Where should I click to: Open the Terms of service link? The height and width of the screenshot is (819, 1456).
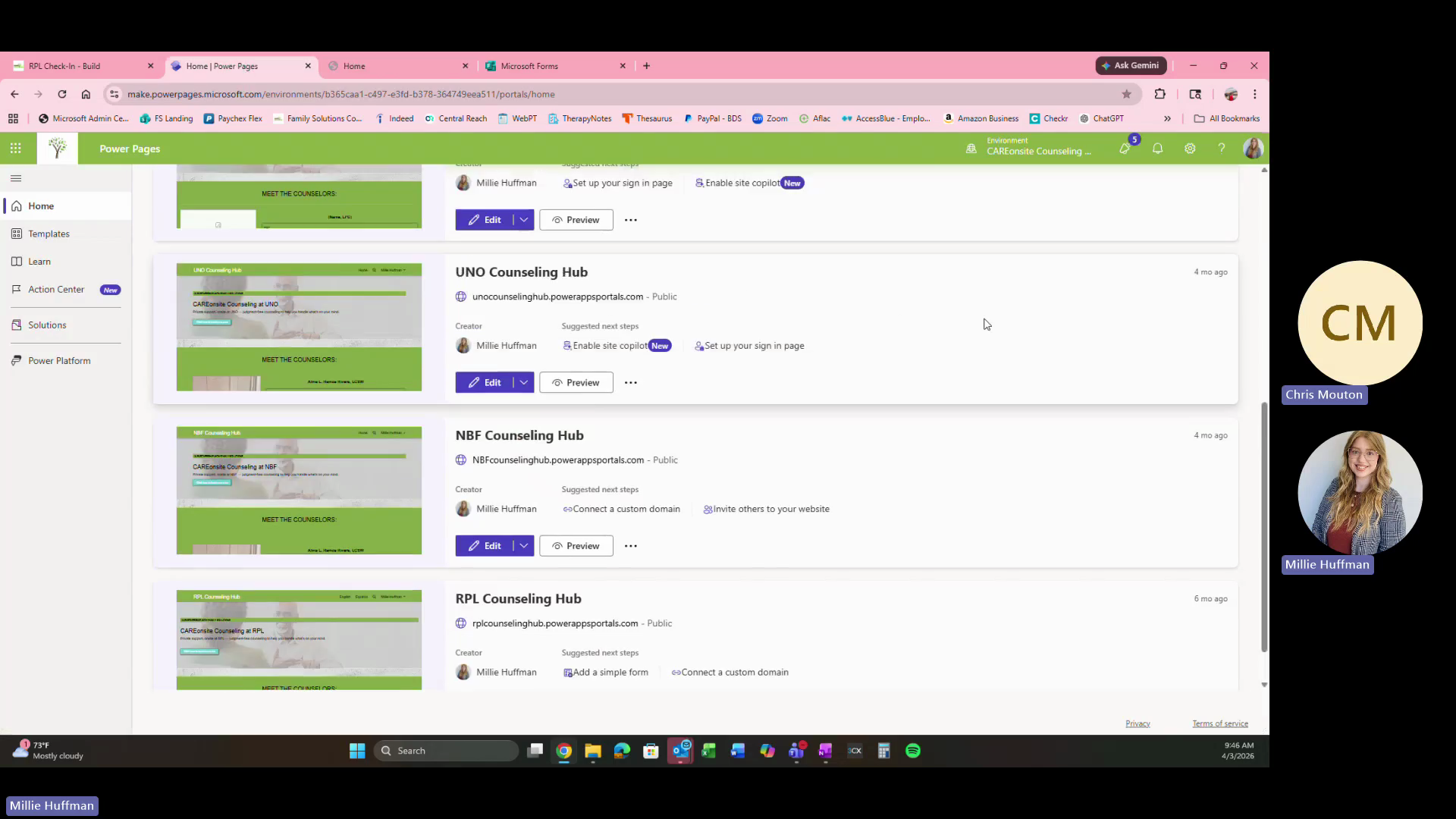[x=1219, y=723]
